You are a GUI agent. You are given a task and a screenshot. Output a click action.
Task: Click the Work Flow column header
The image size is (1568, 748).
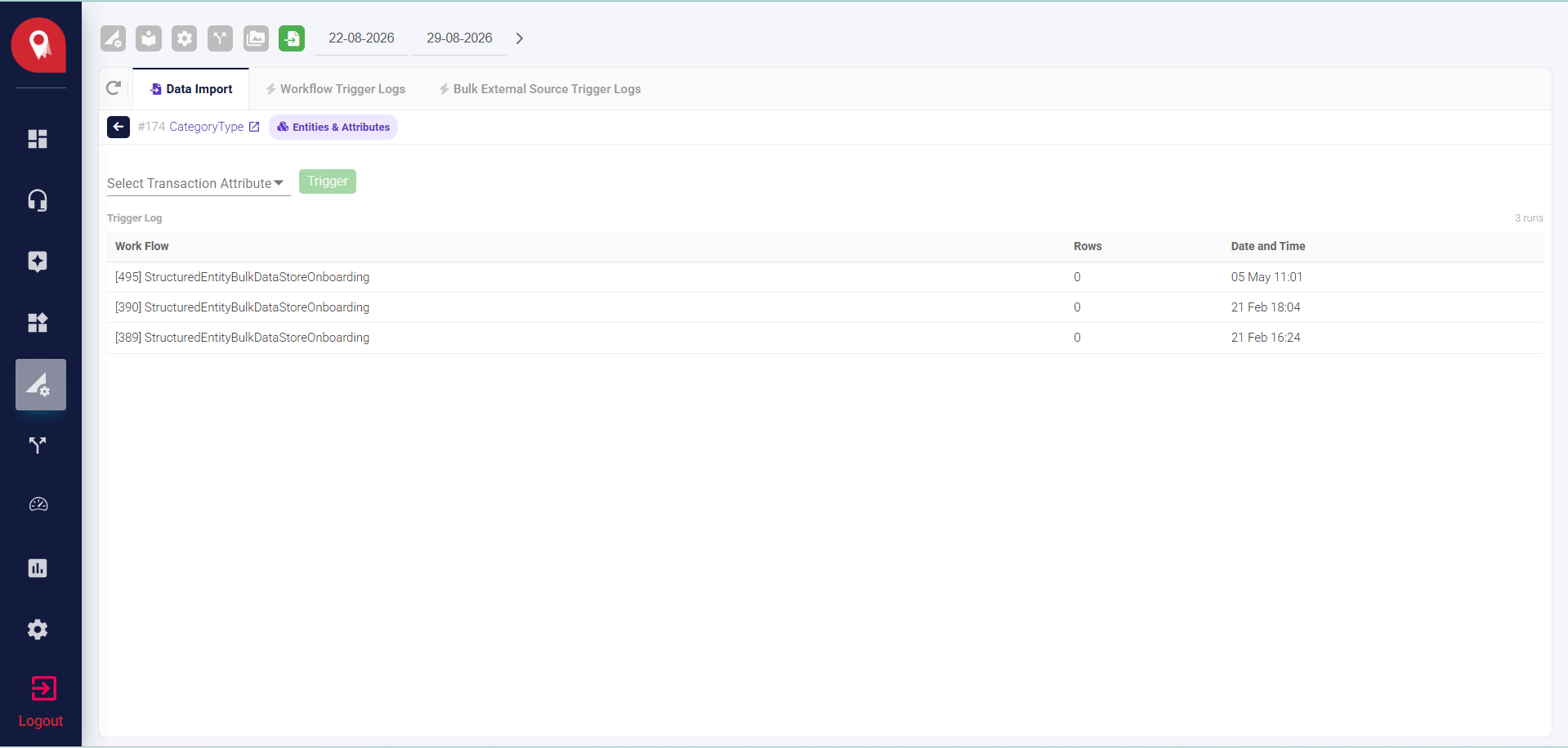(x=142, y=246)
